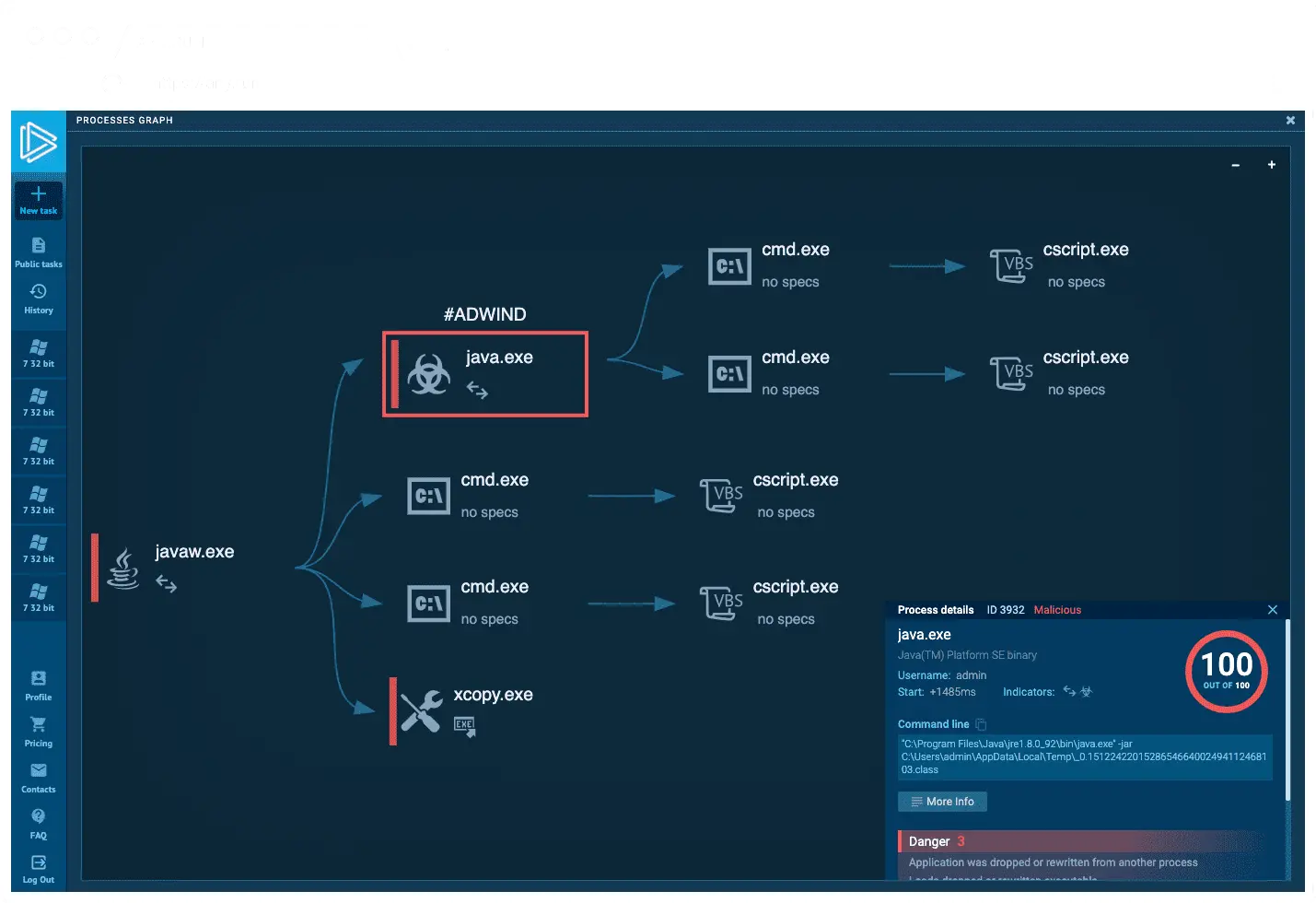Open the Pricing cart icon
The height and width of the screenshot is (903, 1316).
click(x=38, y=725)
